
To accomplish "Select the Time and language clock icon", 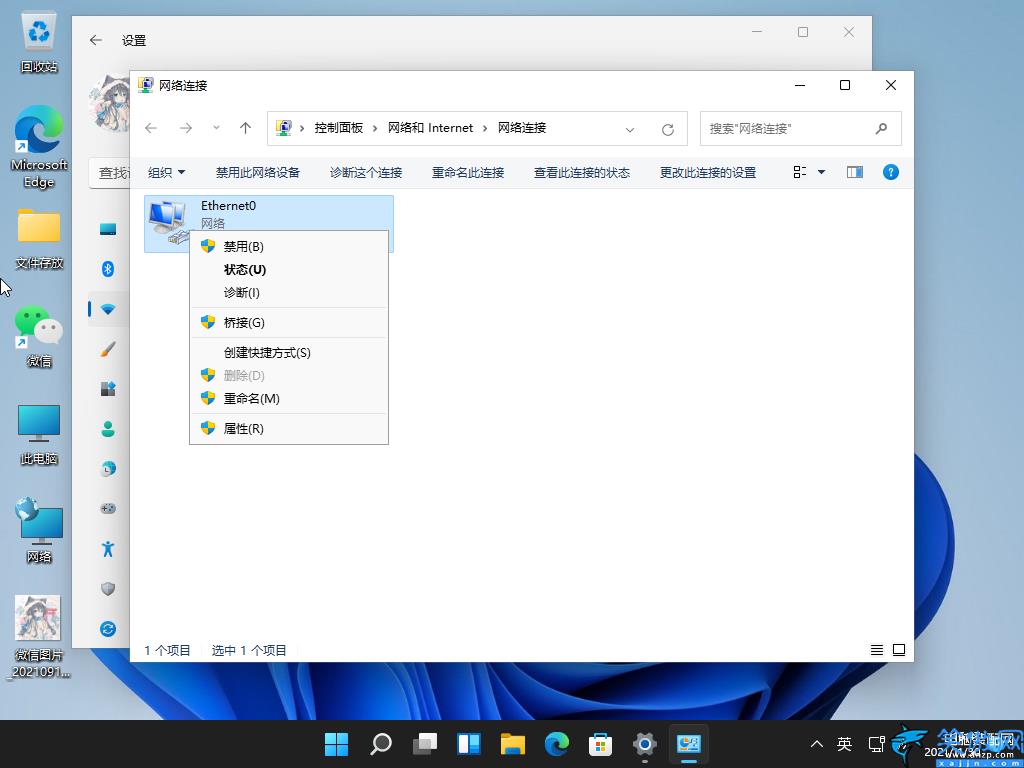I will (x=108, y=468).
